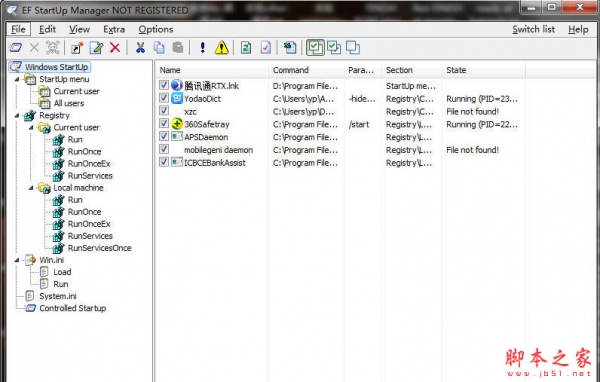
Task: Sort by the State column header
Action: click(484, 70)
